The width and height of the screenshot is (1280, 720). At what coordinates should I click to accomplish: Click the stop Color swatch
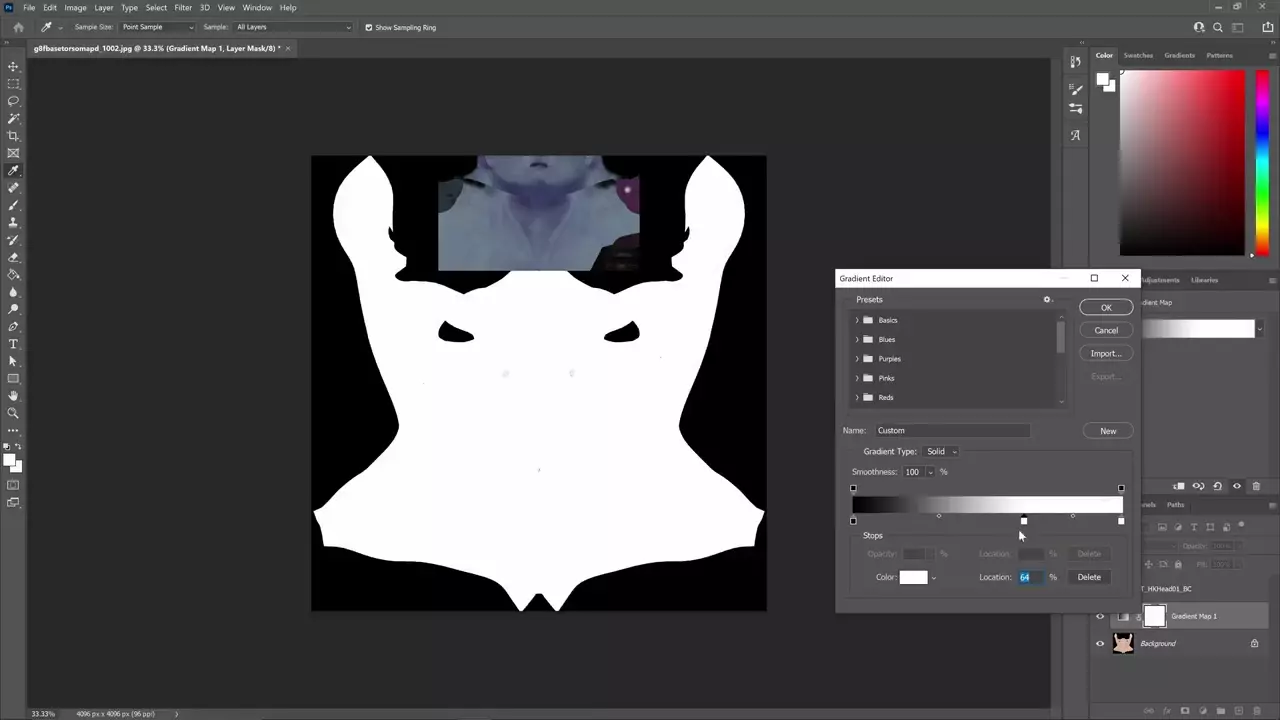pyautogui.click(x=913, y=577)
